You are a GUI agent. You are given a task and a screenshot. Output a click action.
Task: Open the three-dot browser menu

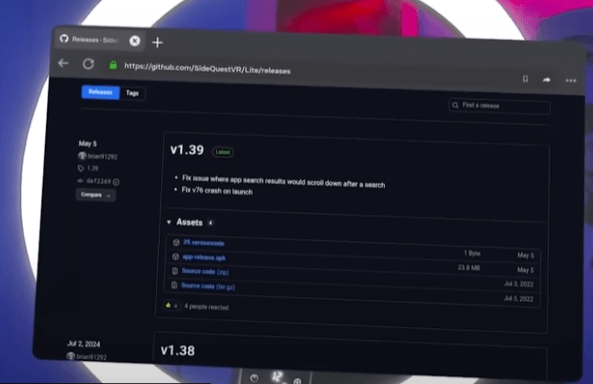coord(571,81)
